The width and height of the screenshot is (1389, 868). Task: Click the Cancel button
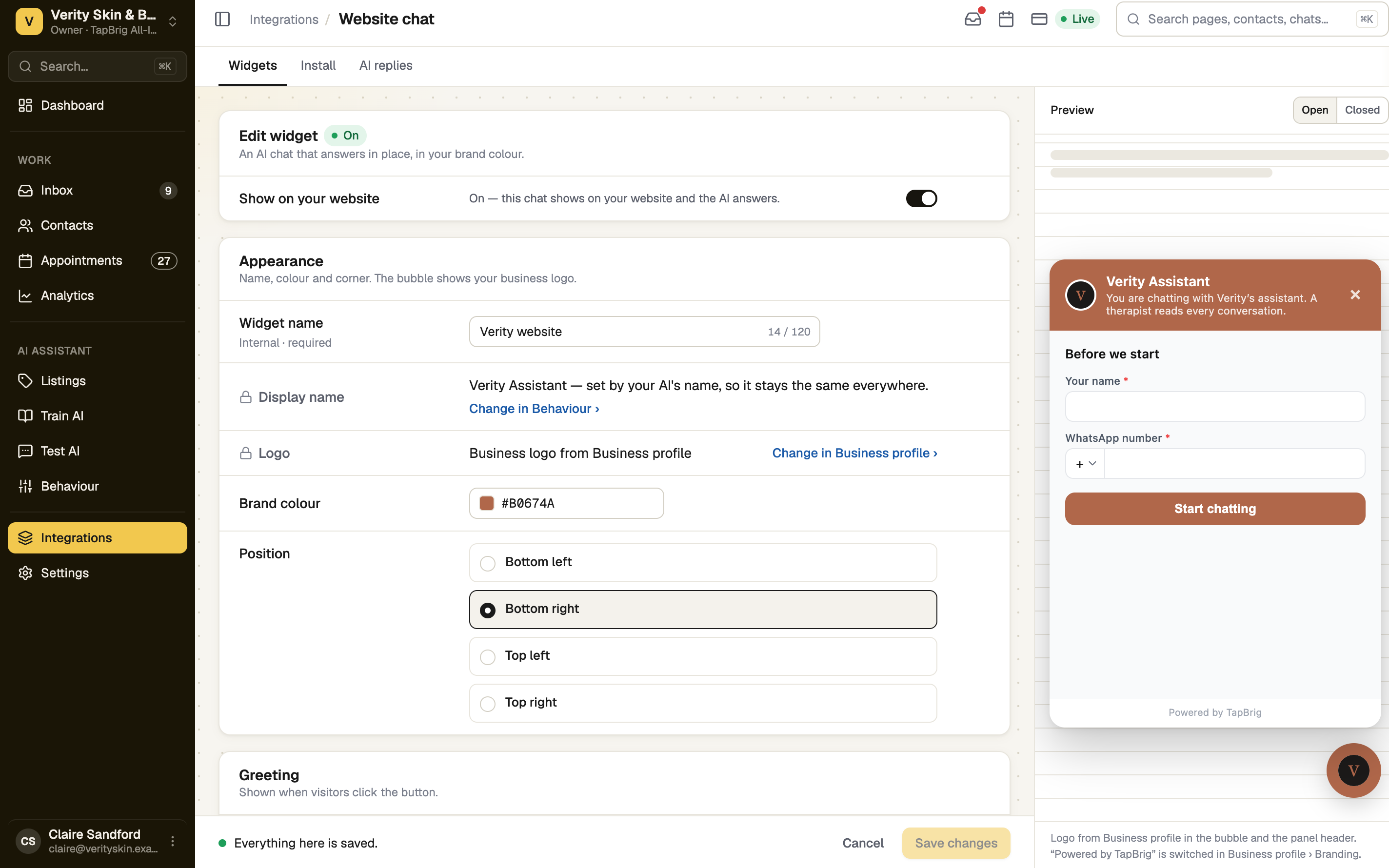tap(863, 843)
